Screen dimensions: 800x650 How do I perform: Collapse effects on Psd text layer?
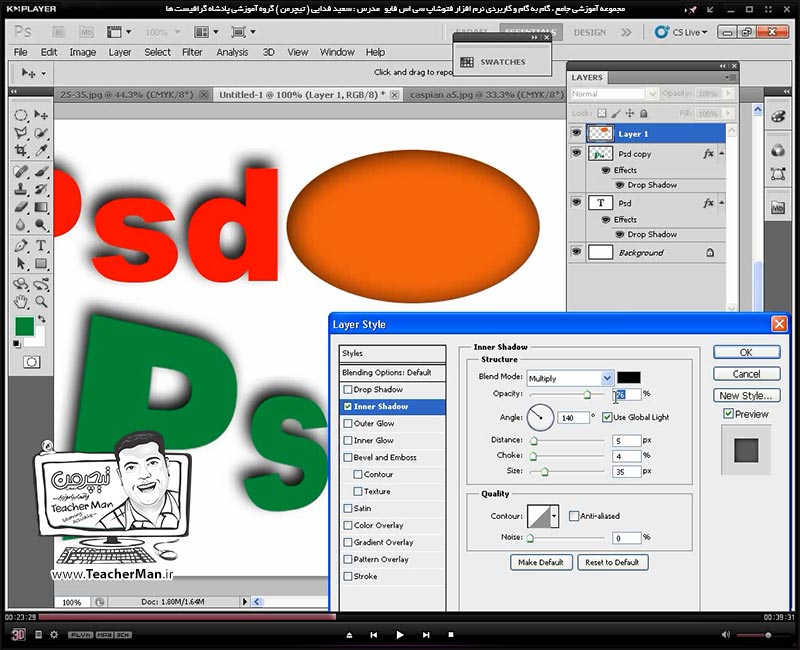coord(721,203)
